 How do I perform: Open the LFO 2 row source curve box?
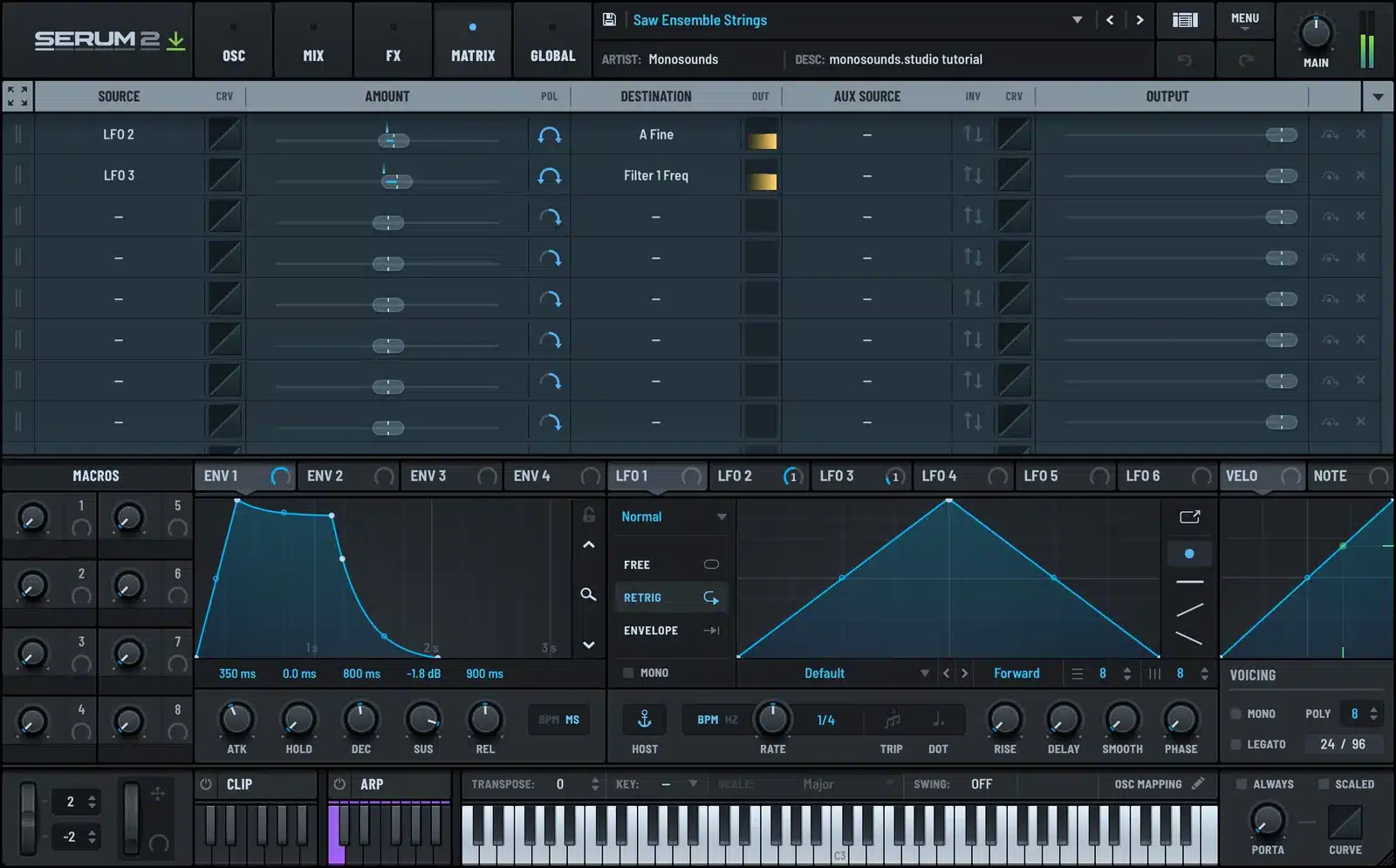click(x=224, y=134)
